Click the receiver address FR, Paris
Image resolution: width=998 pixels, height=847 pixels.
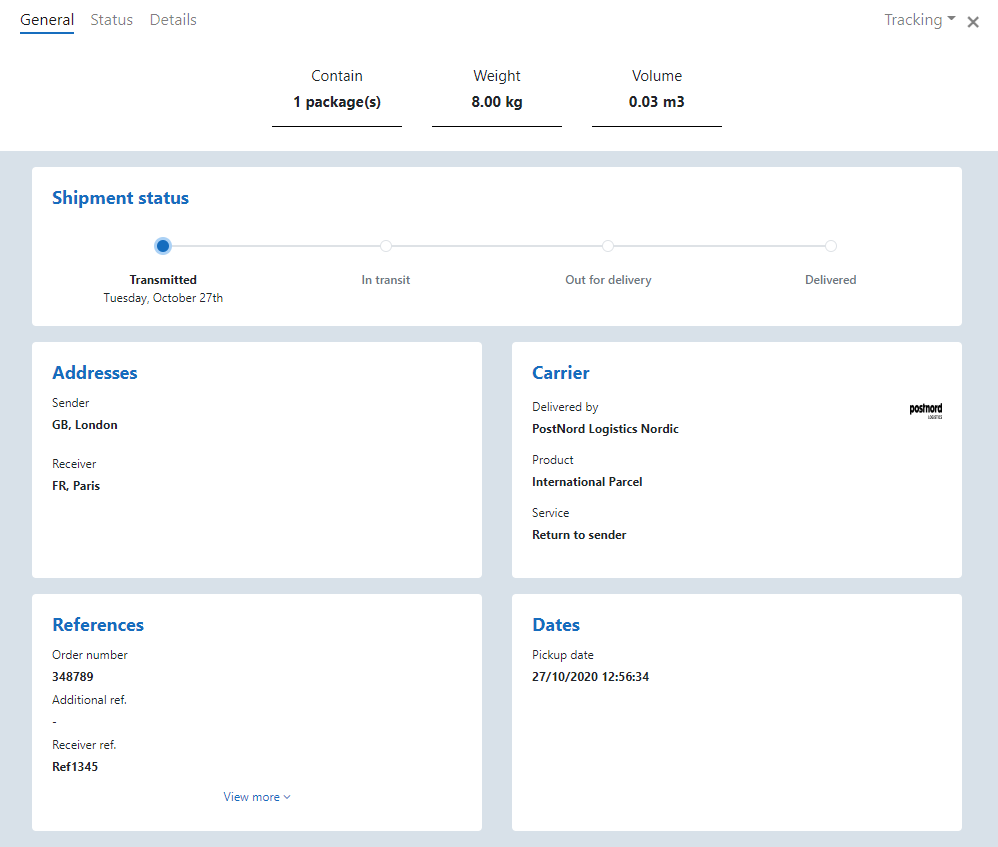coord(76,486)
